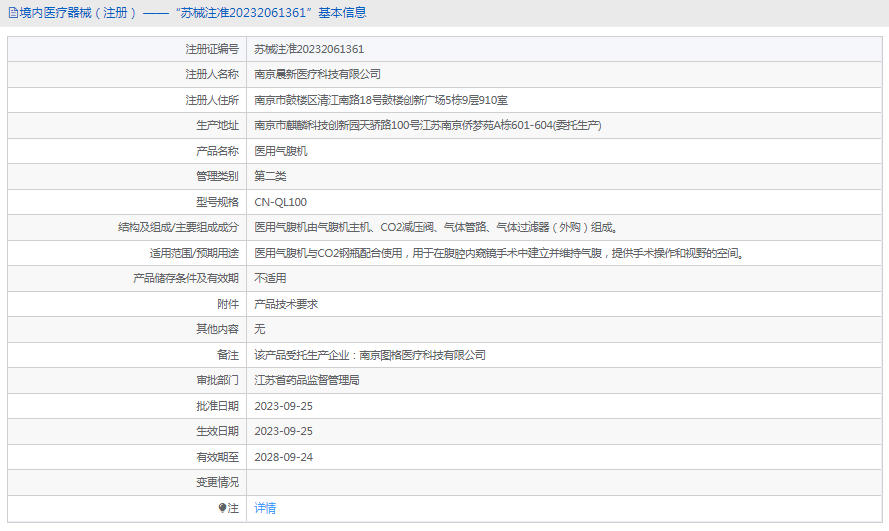Select registrant name 南京晨新医疗科技有限公司
Image resolution: width=889 pixels, height=531 pixels.
point(318,74)
